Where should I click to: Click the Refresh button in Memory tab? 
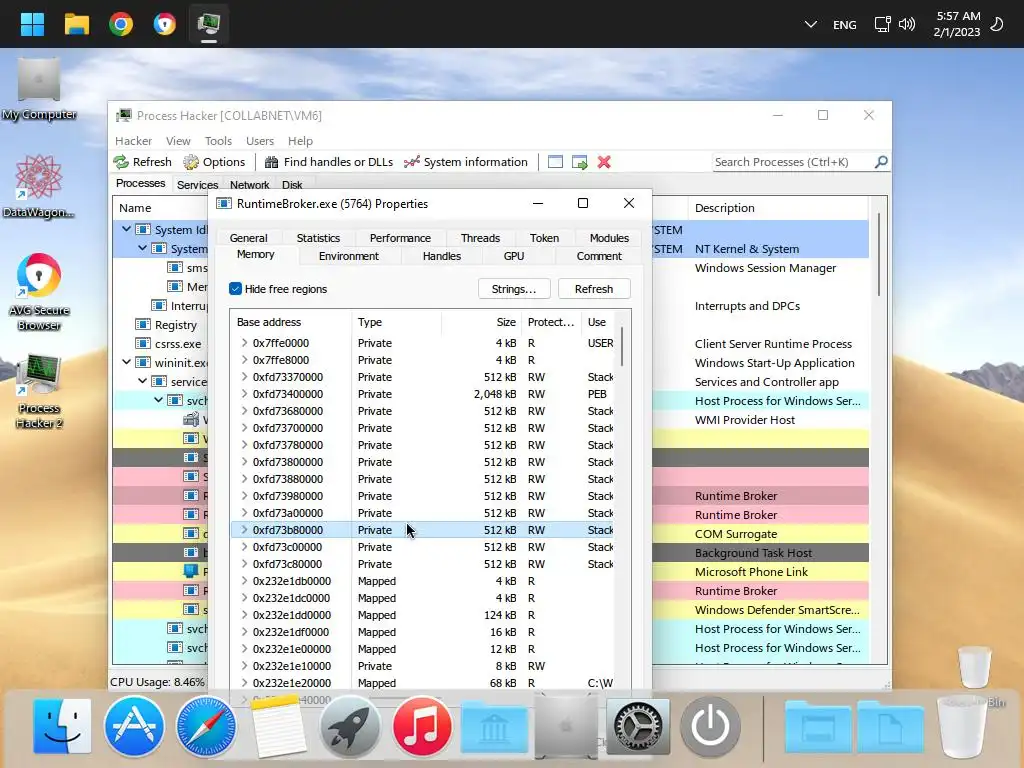coord(594,289)
